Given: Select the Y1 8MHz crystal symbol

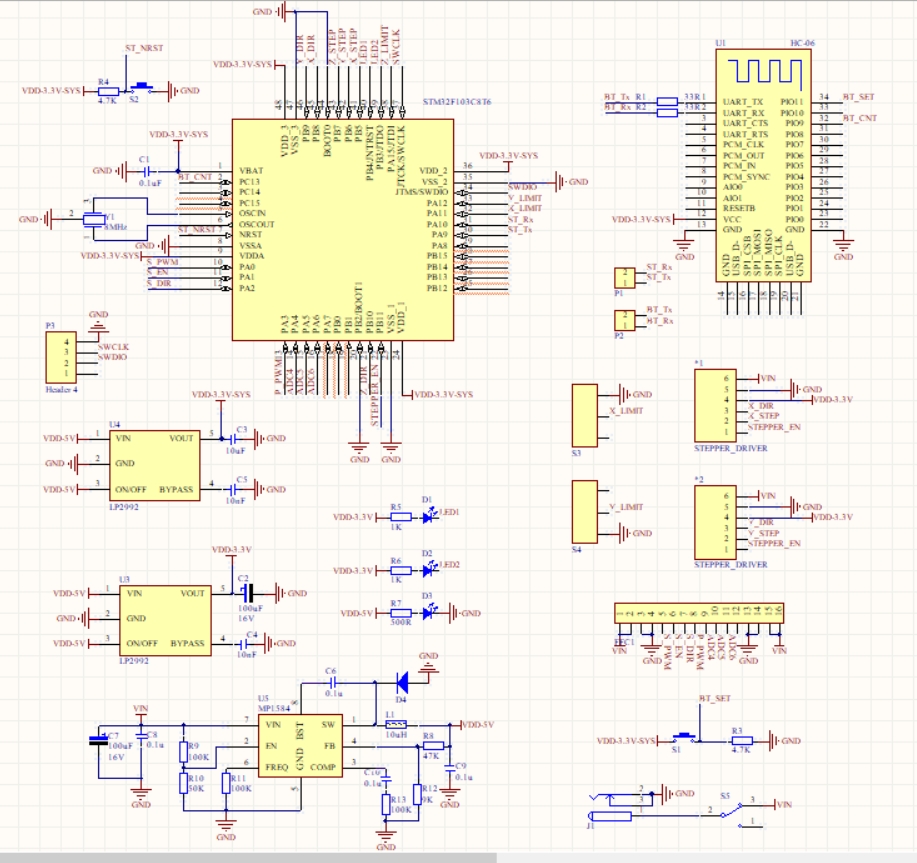Looking at the screenshot, I should tap(94, 219).
